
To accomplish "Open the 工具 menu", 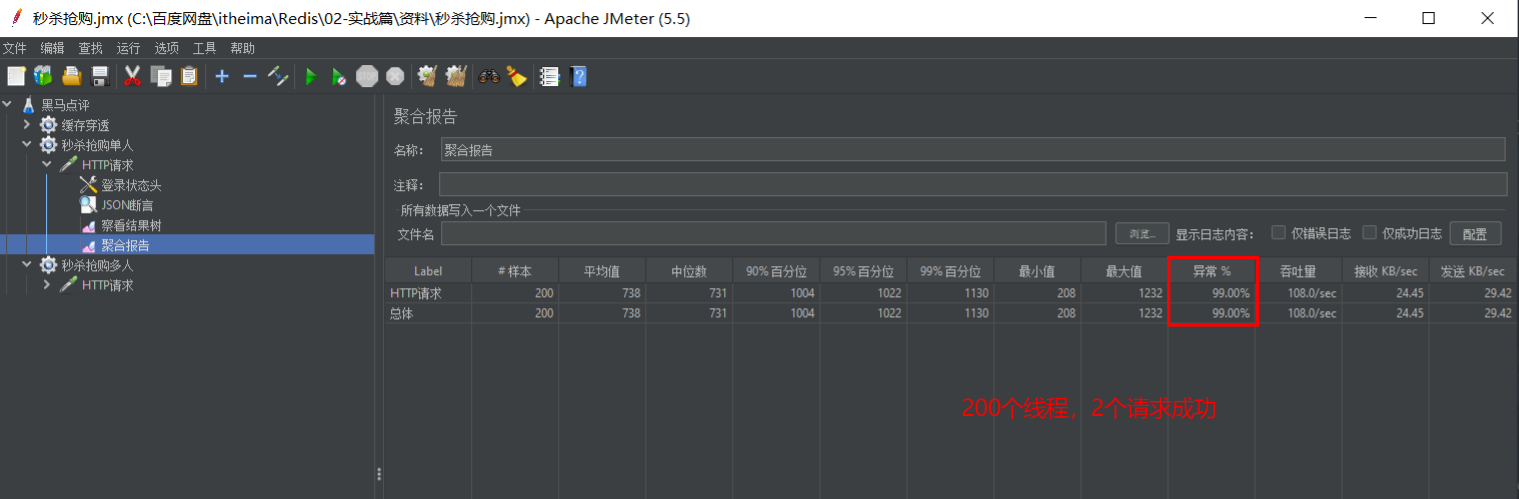I will (x=205, y=48).
